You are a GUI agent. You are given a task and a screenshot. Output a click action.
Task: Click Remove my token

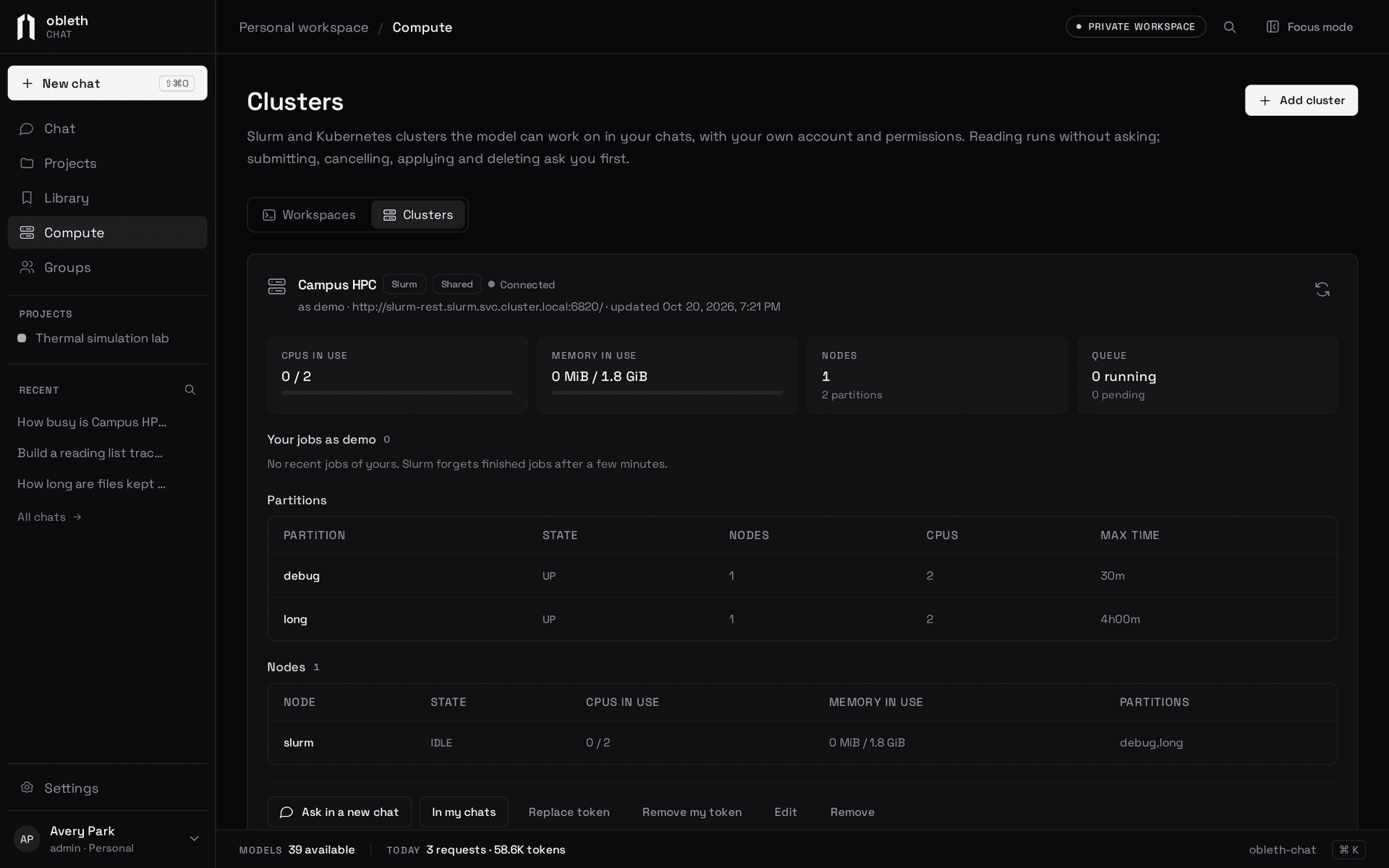pos(692,812)
